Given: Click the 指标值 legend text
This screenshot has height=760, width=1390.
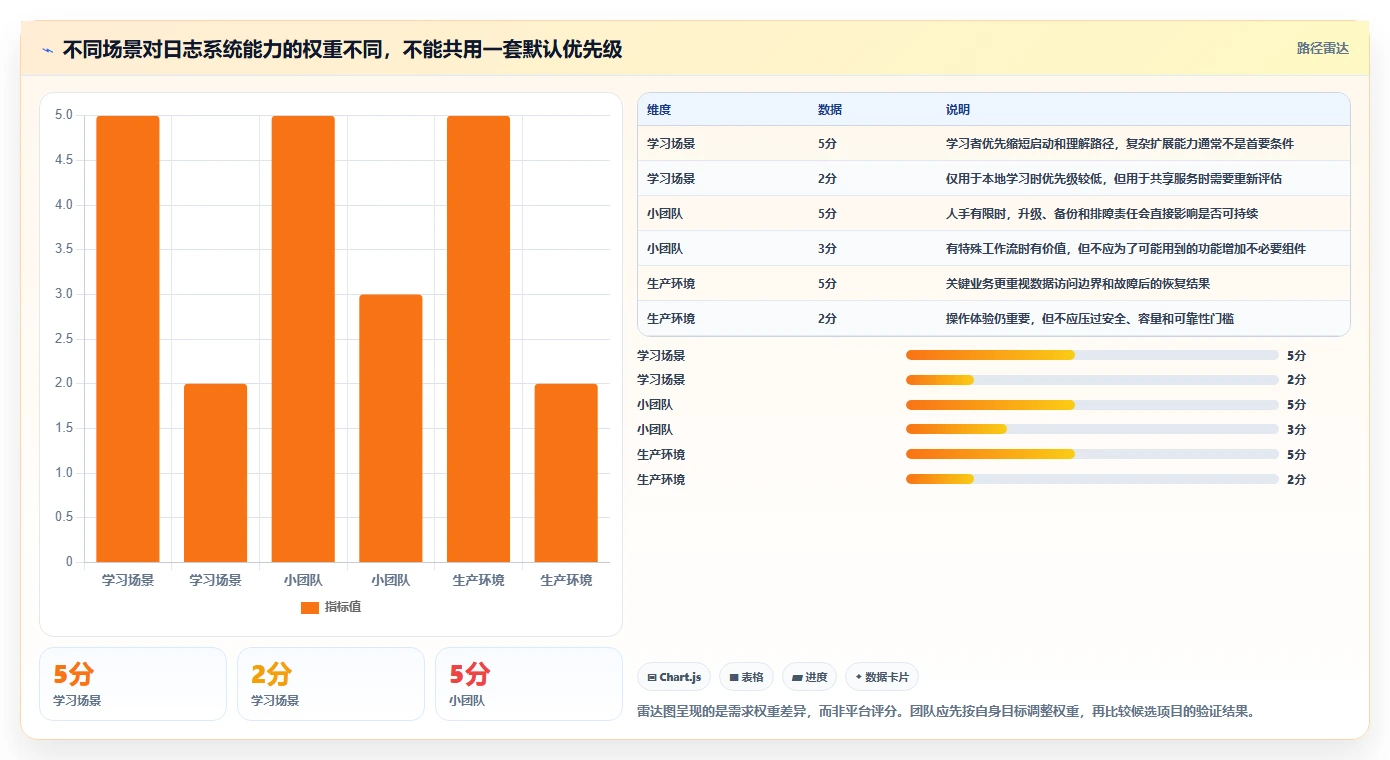Looking at the screenshot, I should [343, 607].
